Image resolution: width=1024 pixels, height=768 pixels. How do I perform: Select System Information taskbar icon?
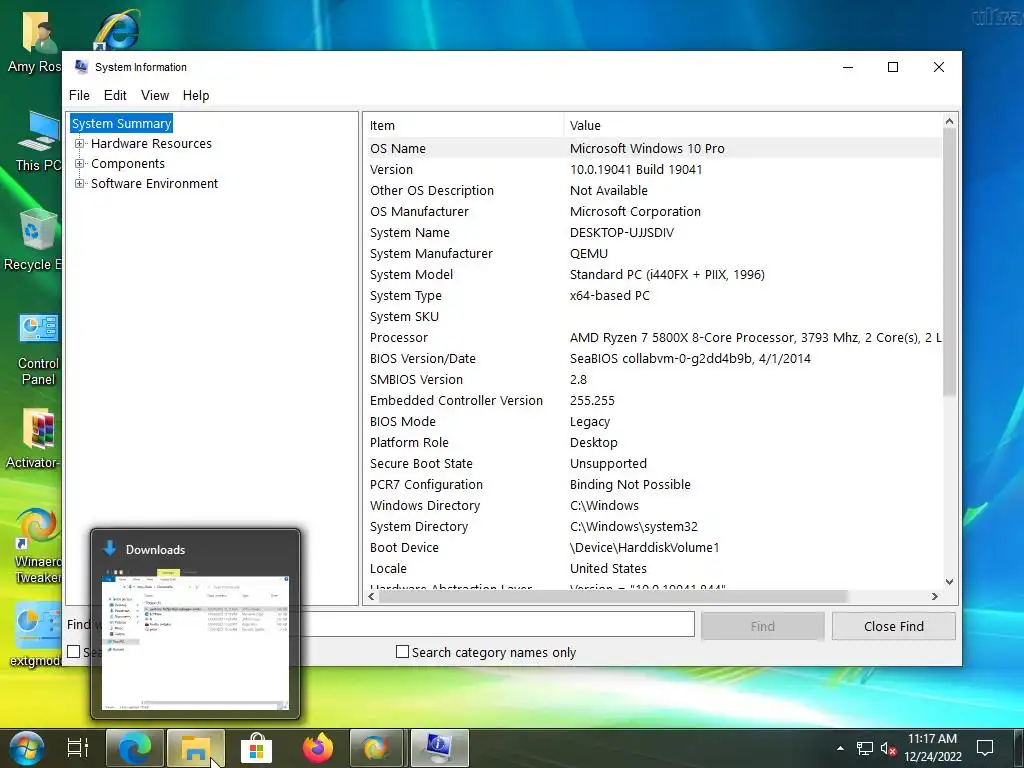pos(440,748)
